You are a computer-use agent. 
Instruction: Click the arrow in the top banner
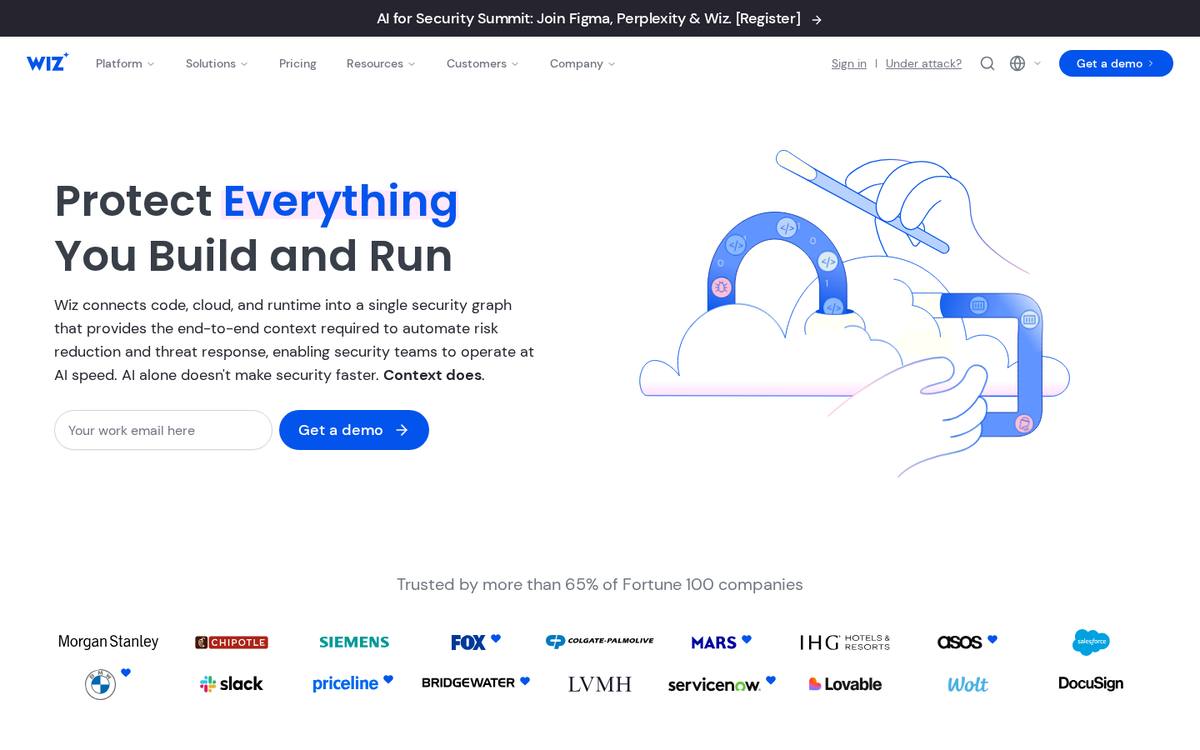pos(817,19)
